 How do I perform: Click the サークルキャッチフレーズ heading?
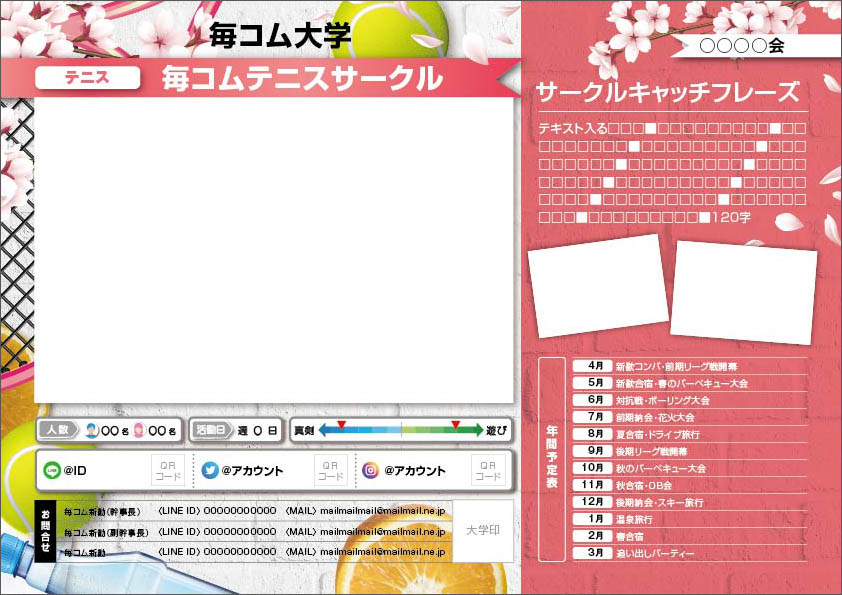668,92
